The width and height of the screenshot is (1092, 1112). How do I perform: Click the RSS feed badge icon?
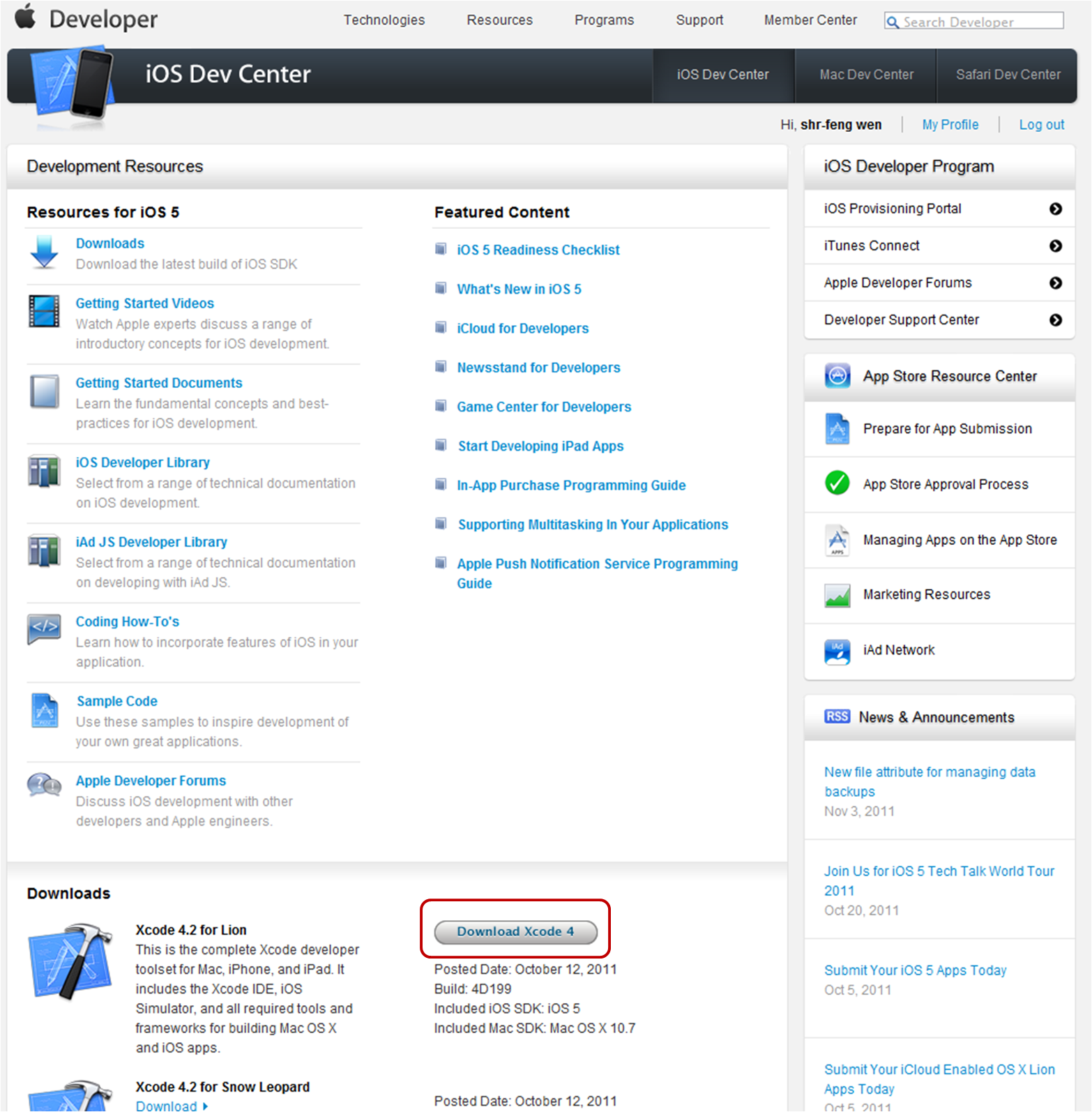[837, 716]
